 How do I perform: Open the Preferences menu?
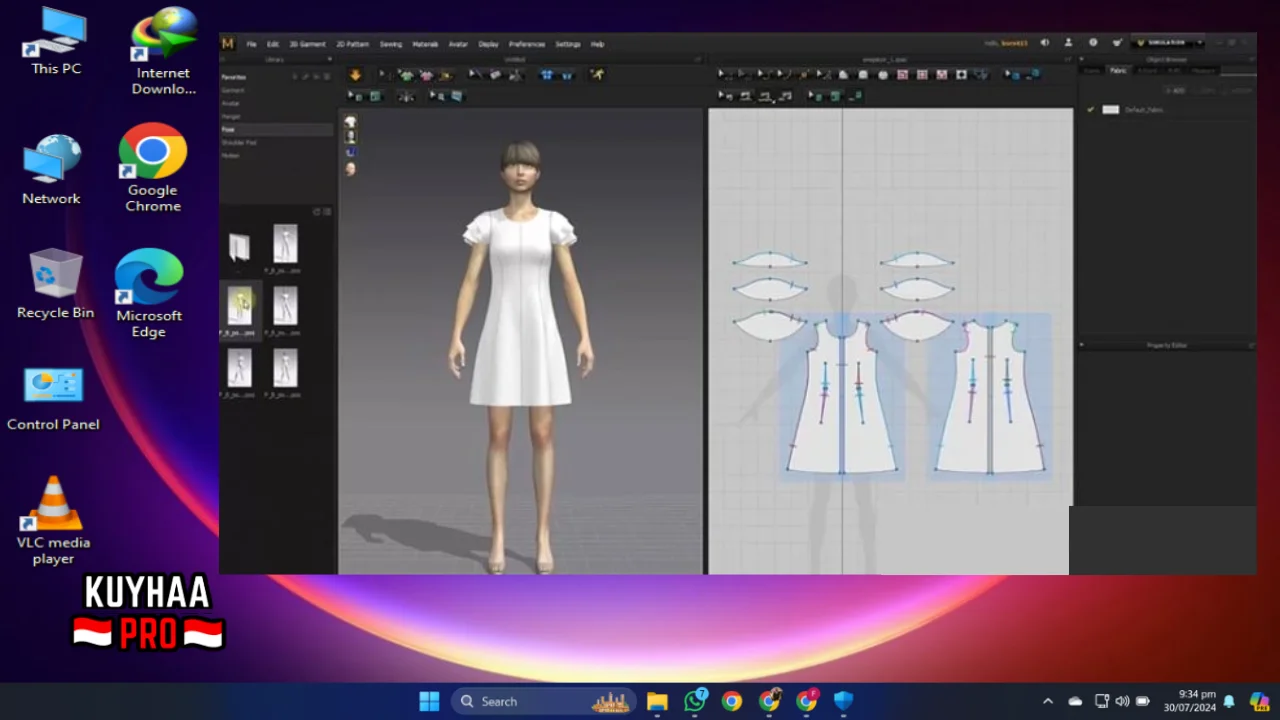[527, 44]
